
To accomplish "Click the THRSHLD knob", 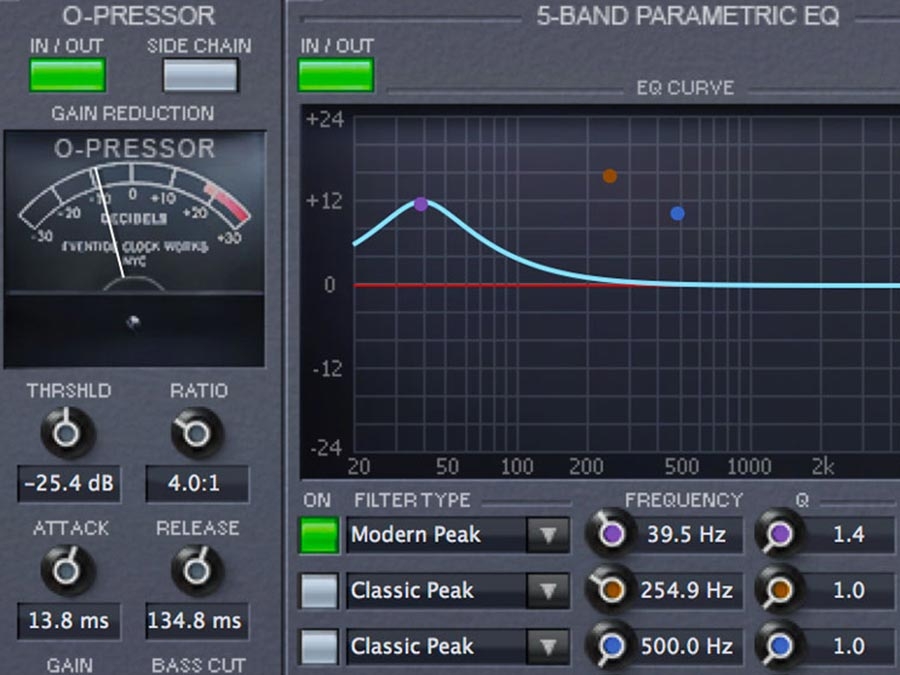I will [68, 433].
